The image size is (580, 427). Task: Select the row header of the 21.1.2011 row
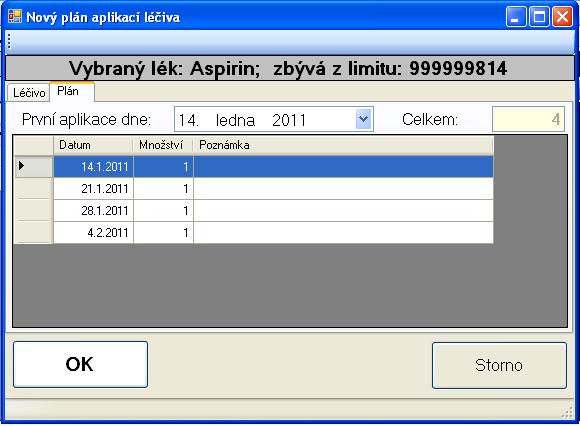33,189
